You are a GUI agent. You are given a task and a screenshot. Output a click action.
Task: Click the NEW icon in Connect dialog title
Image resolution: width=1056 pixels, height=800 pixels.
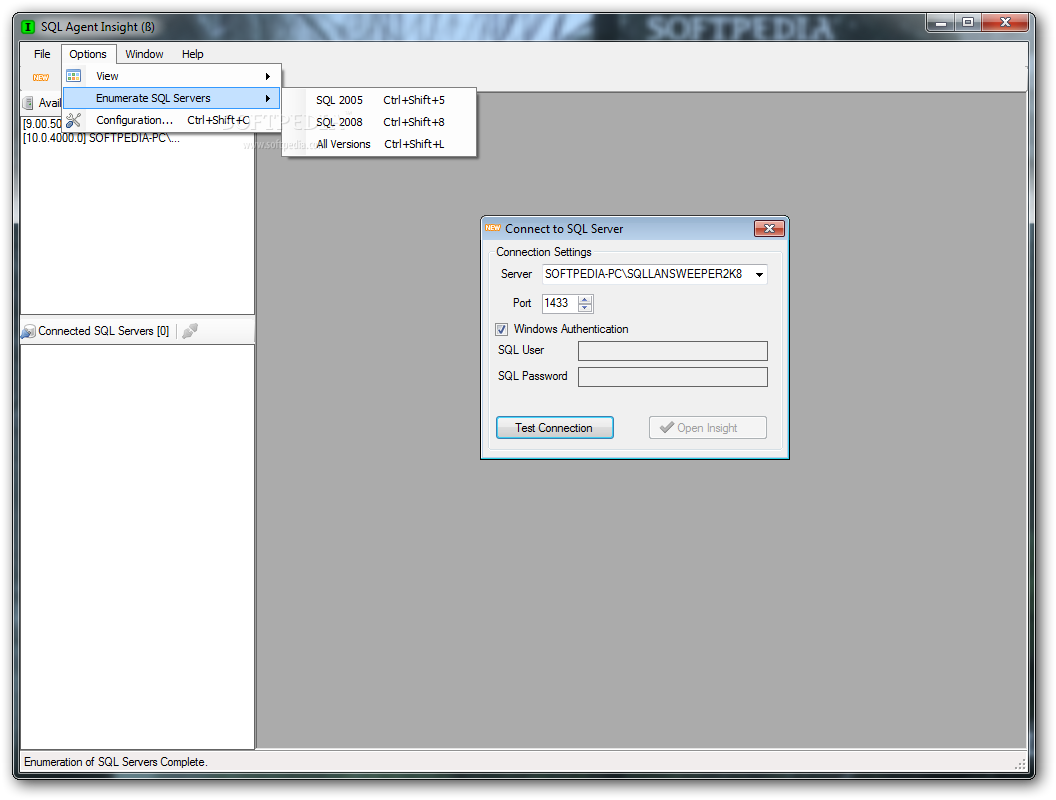click(493, 228)
